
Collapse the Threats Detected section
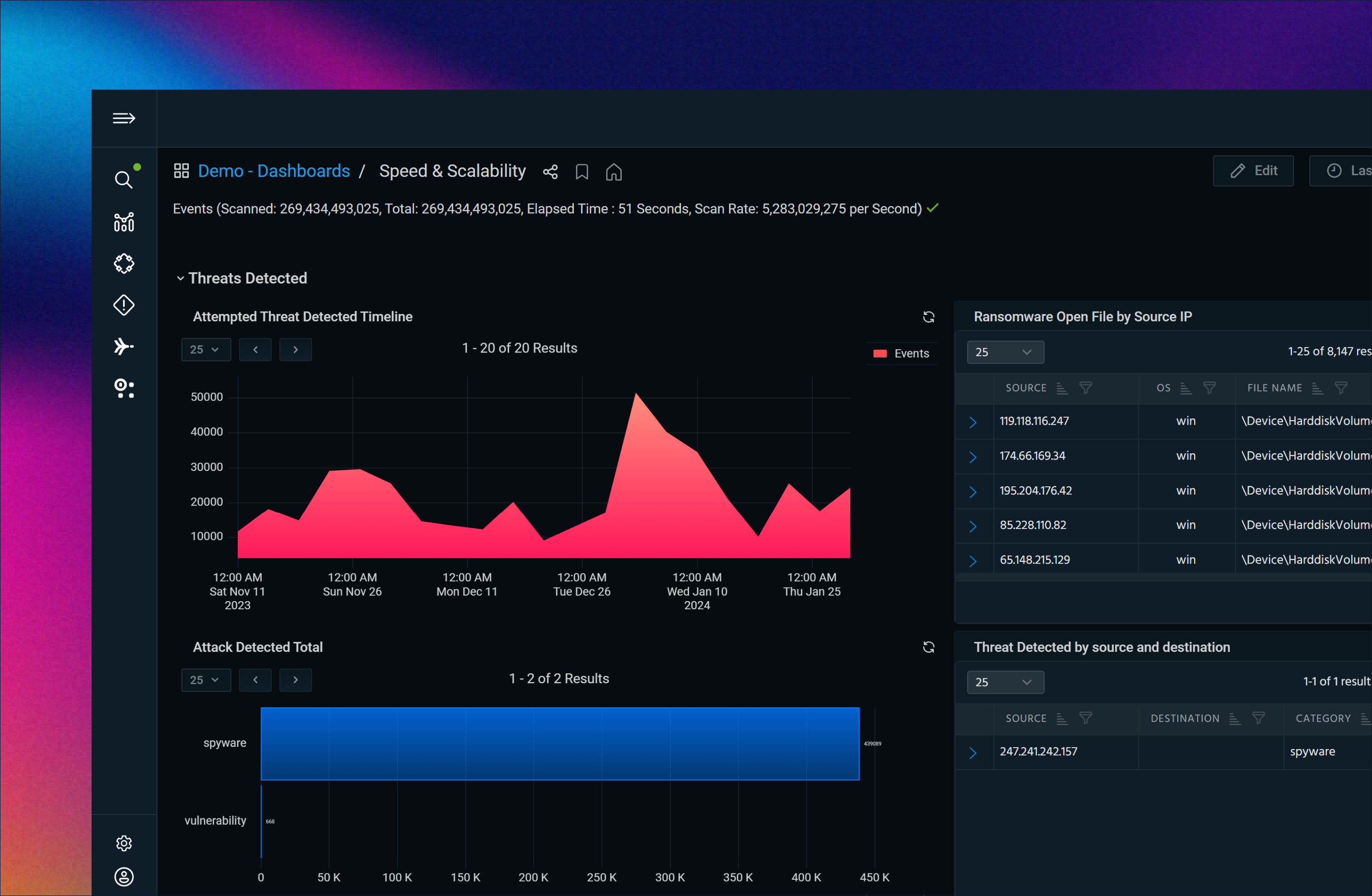(181, 279)
